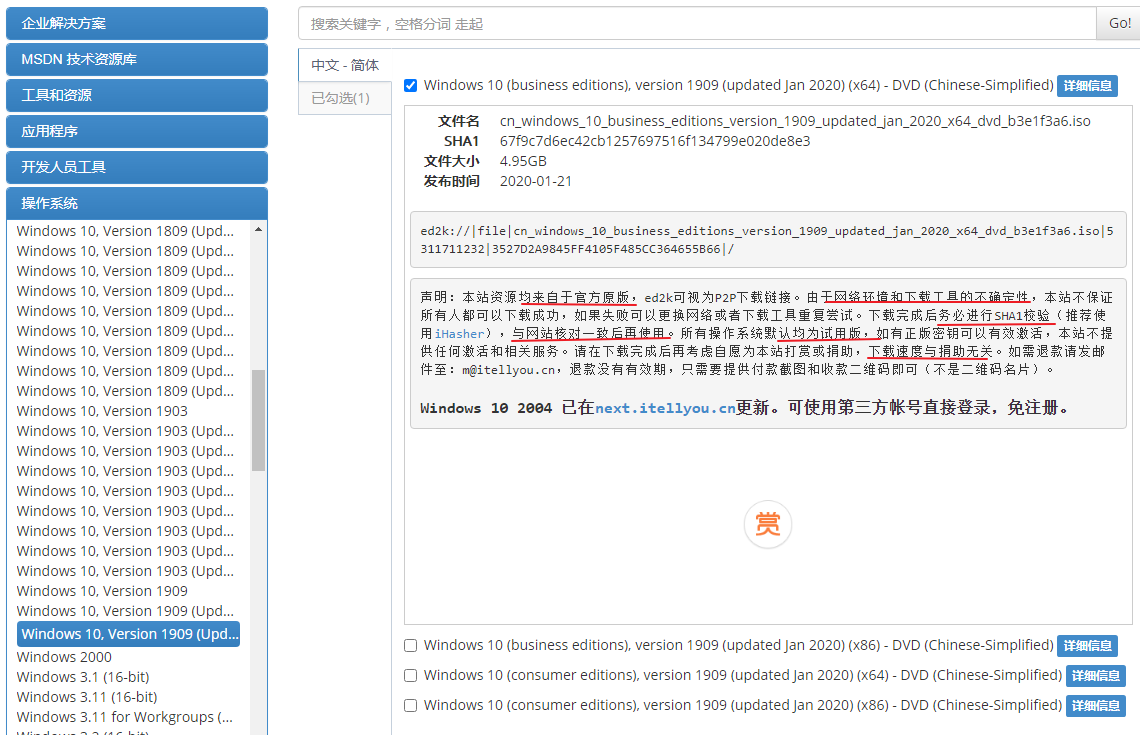
Task: Expand the 开发人员工具 section
Action: 137,167
